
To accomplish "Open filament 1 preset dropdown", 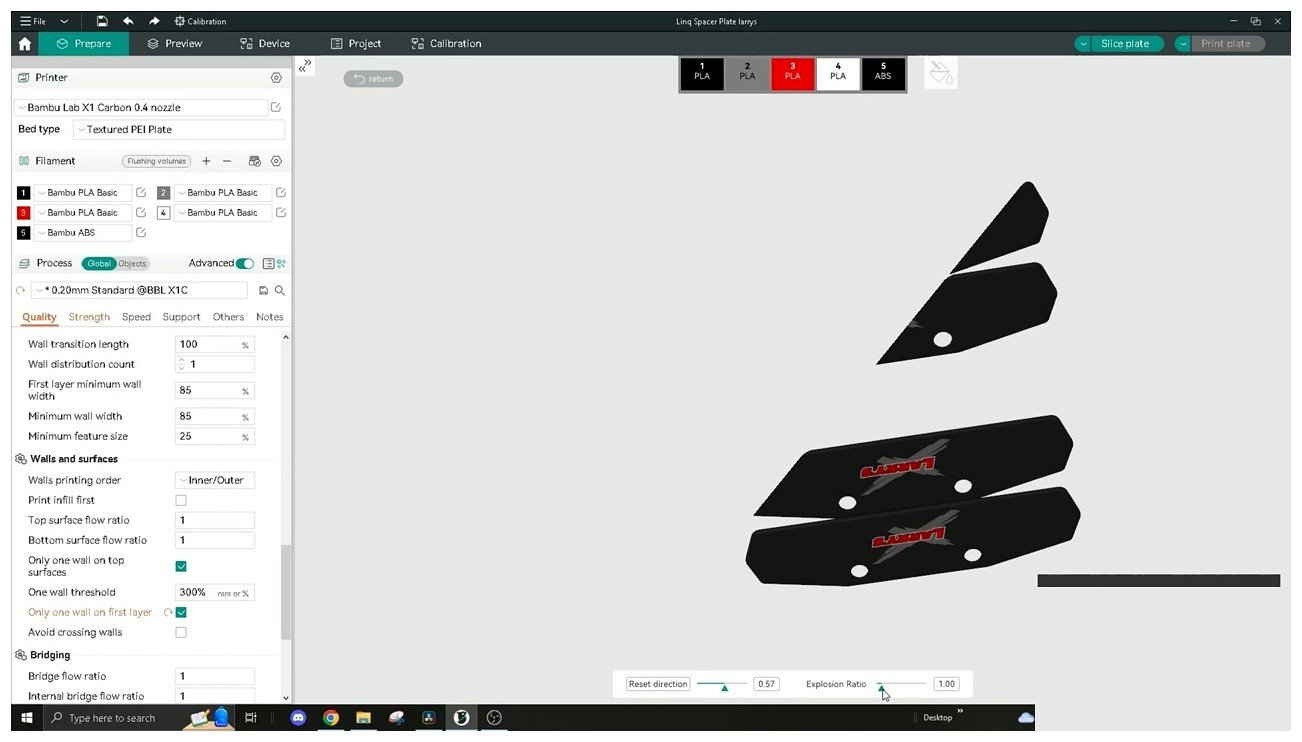I will (84, 193).
